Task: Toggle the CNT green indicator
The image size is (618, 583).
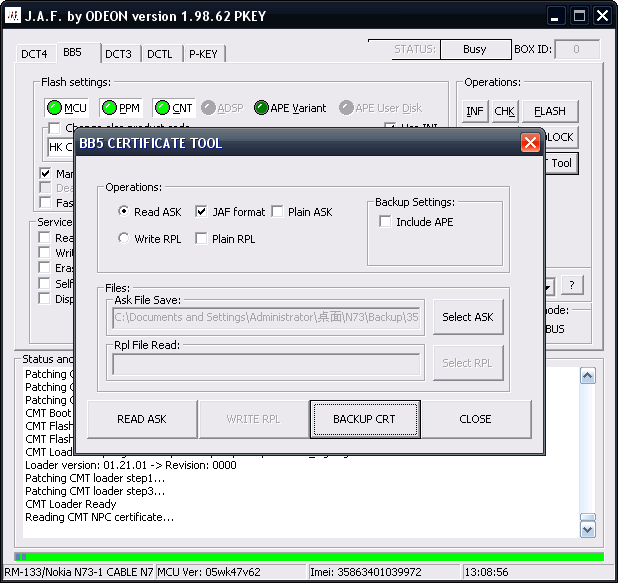Action: (x=162, y=108)
